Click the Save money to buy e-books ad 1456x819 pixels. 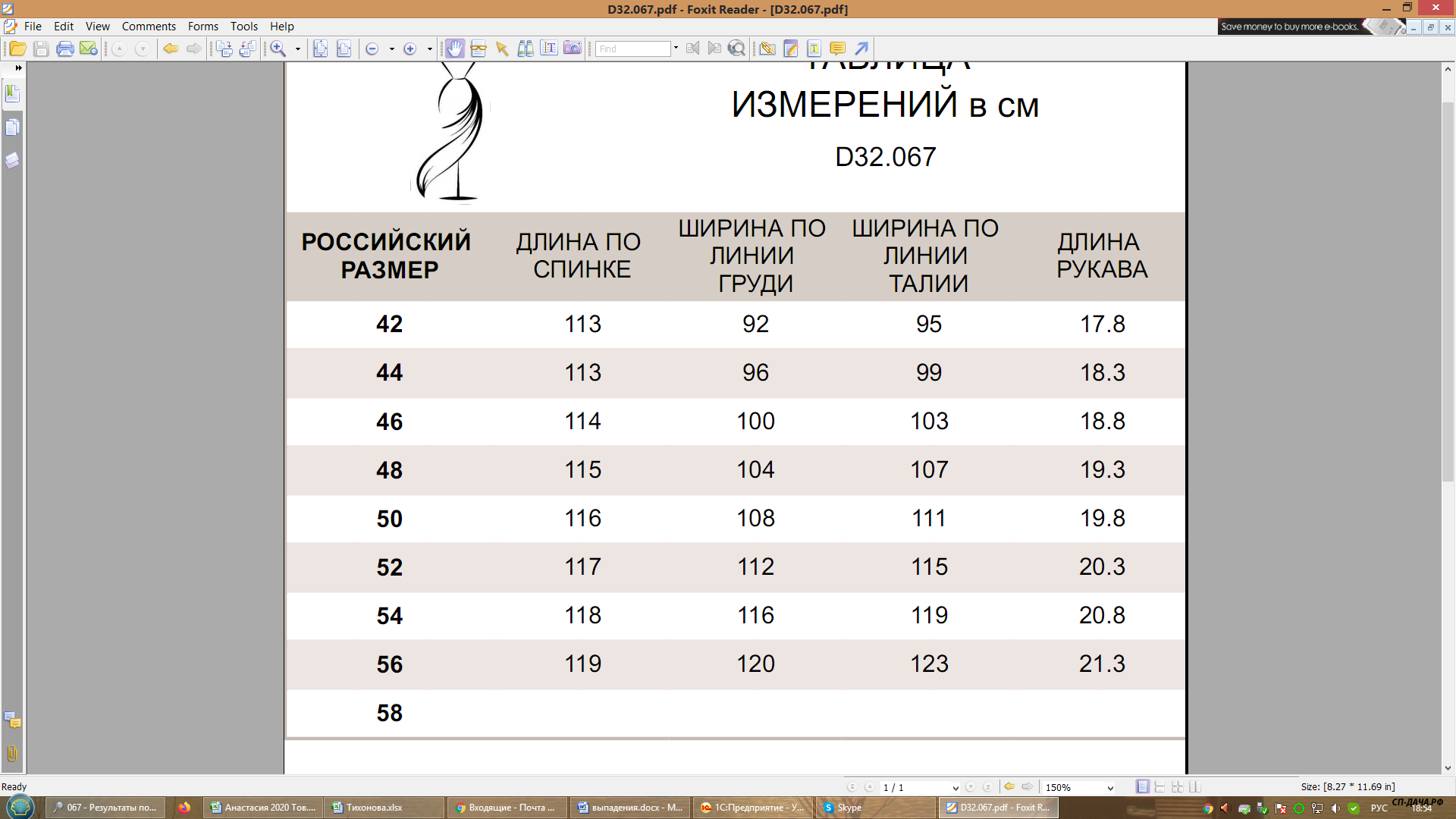coord(1289,27)
